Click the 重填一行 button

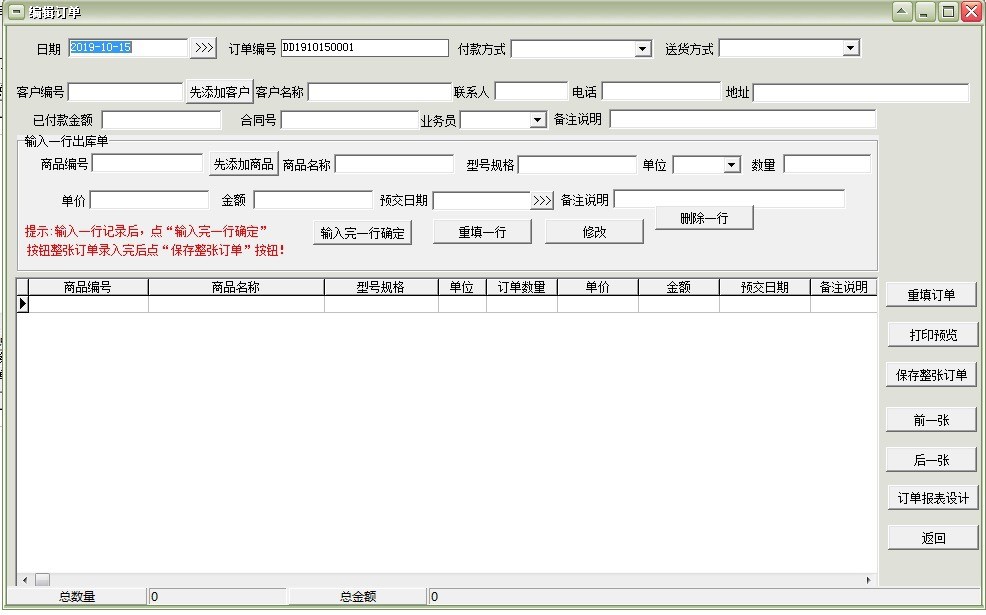pos(482,231)
